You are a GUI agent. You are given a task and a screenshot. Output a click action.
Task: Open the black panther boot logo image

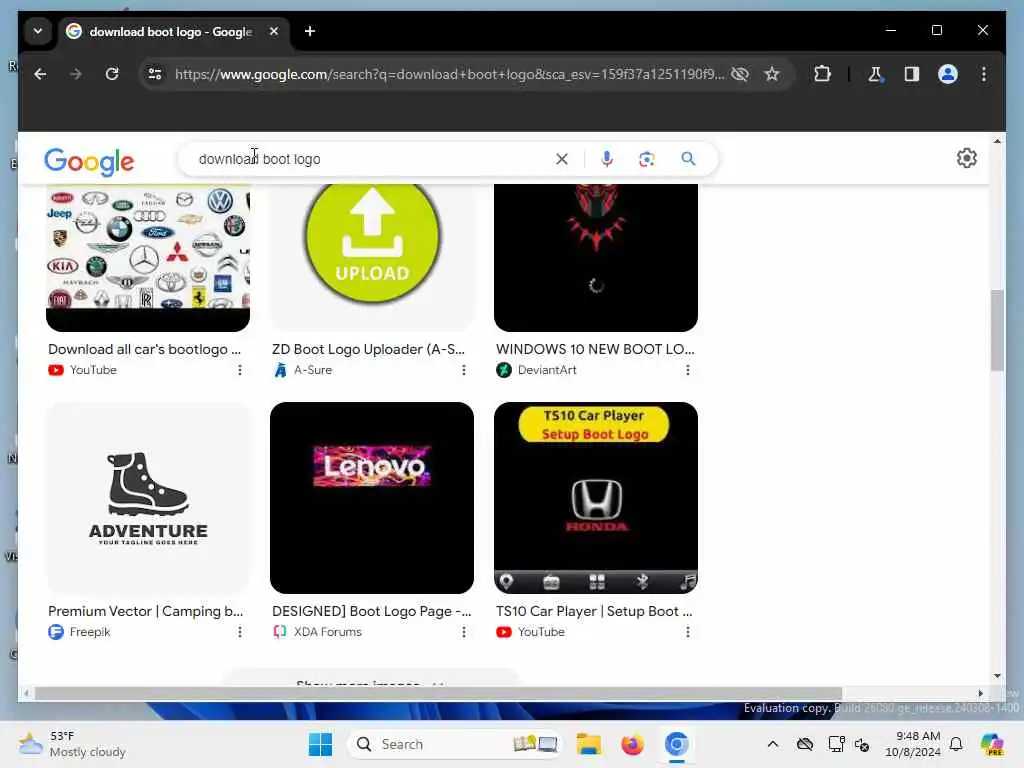596,257
